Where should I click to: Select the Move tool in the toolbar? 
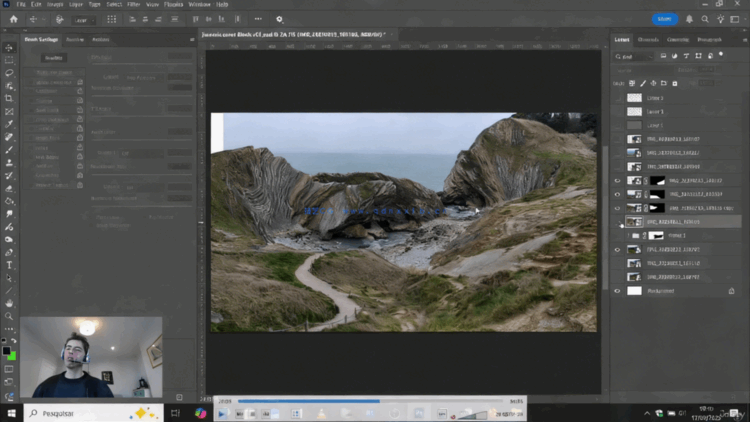9,48
